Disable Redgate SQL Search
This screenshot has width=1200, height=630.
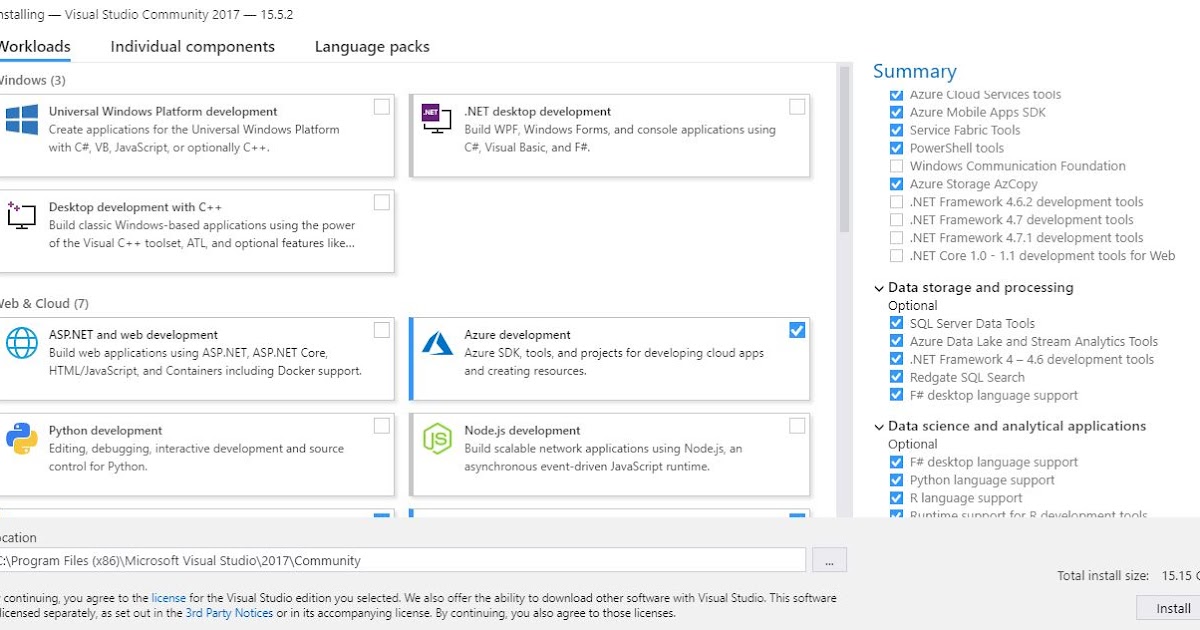coord(897,377)
